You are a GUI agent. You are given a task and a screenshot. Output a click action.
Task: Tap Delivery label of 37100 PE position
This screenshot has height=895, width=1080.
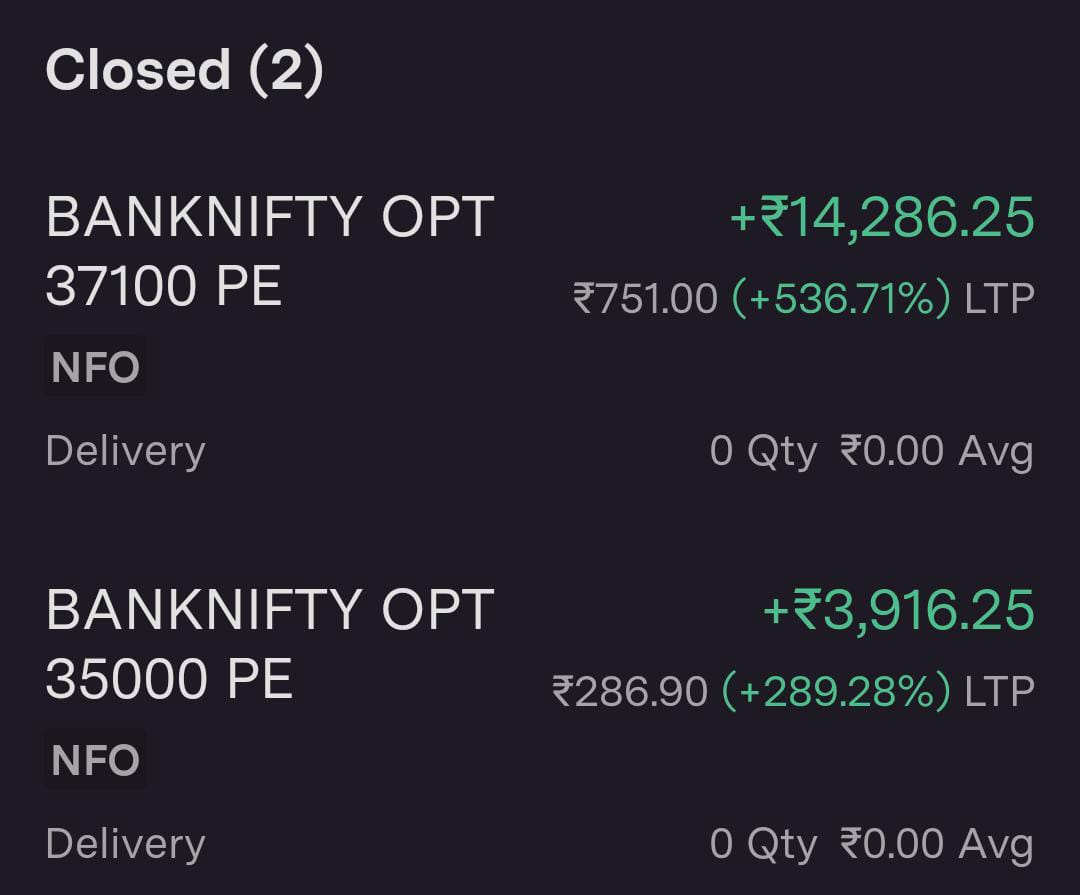(125, 451)
